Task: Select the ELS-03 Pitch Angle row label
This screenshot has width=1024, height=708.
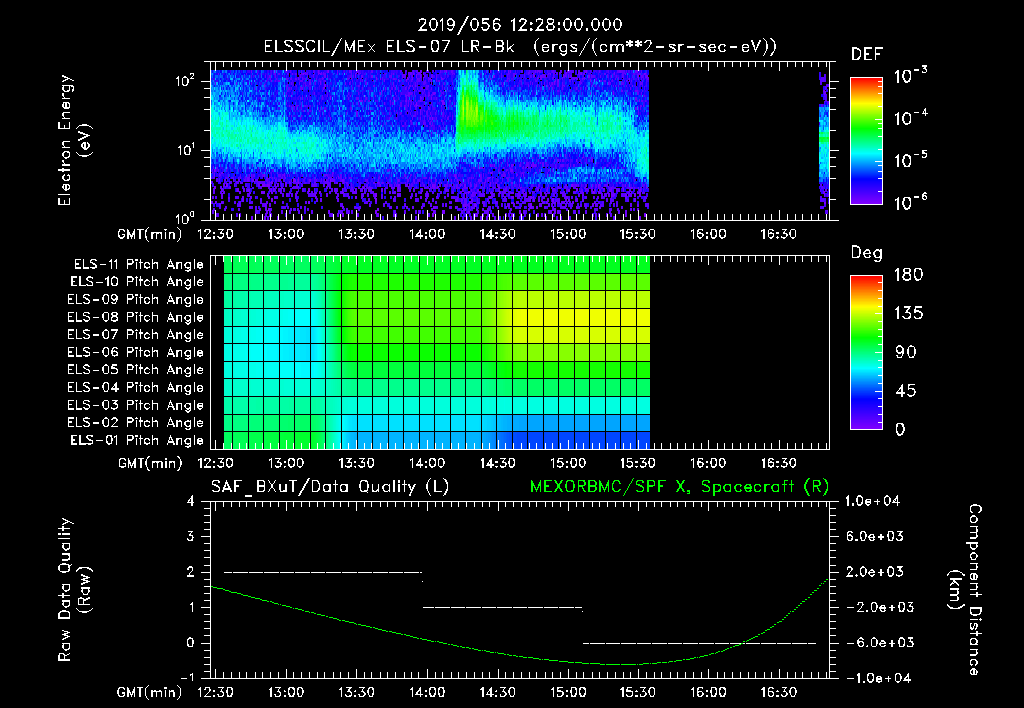Action: coord(136,405)
